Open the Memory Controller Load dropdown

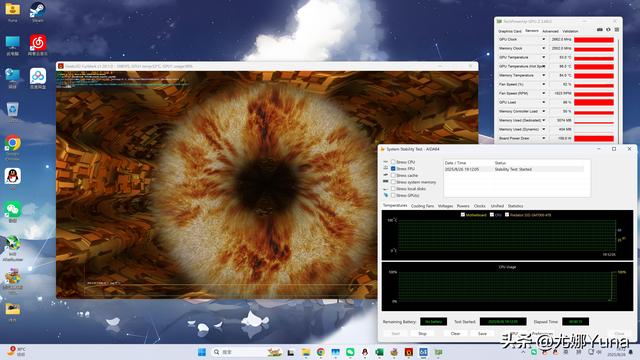click(x=544, y=111)
